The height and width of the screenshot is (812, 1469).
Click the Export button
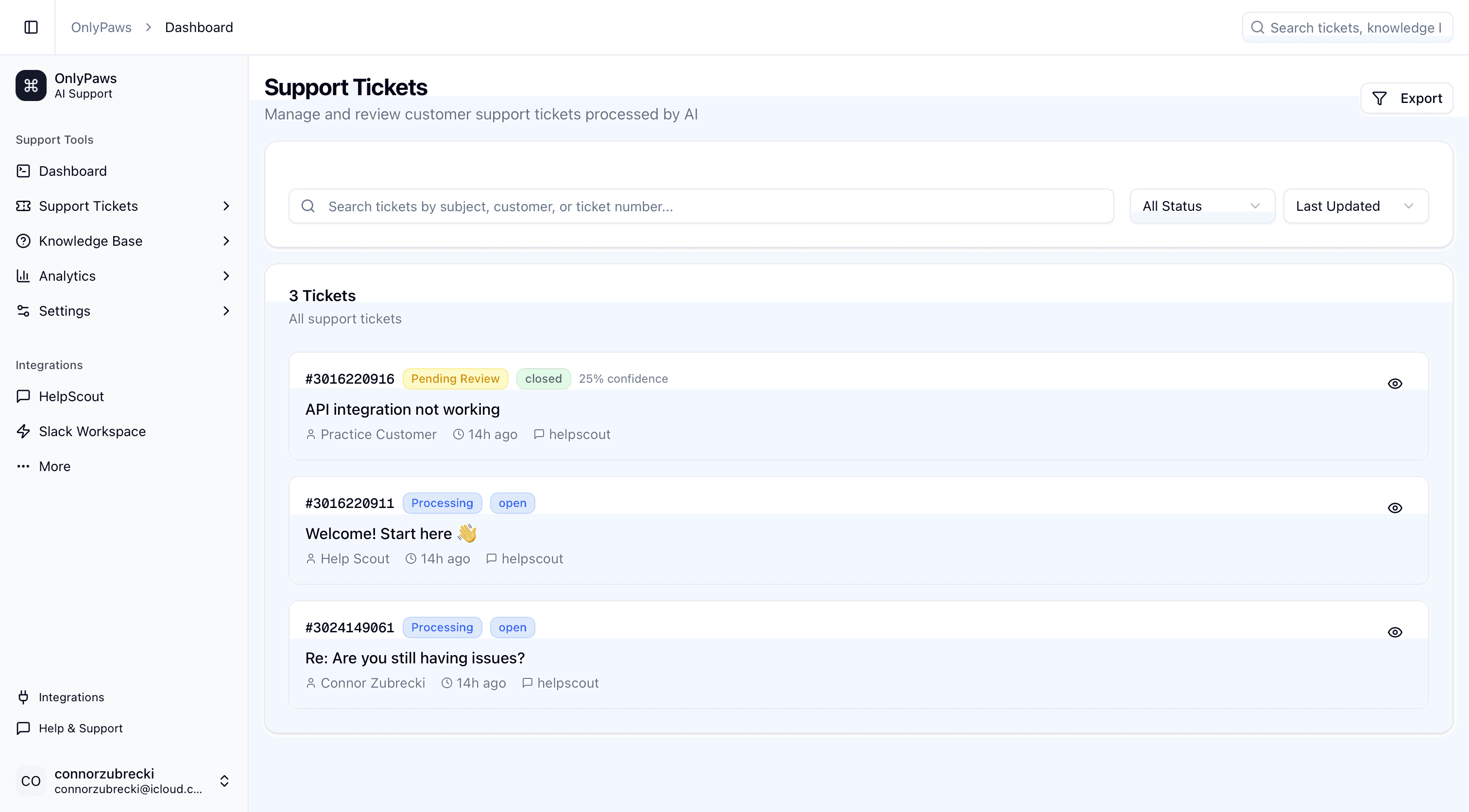pos(1406,98)
